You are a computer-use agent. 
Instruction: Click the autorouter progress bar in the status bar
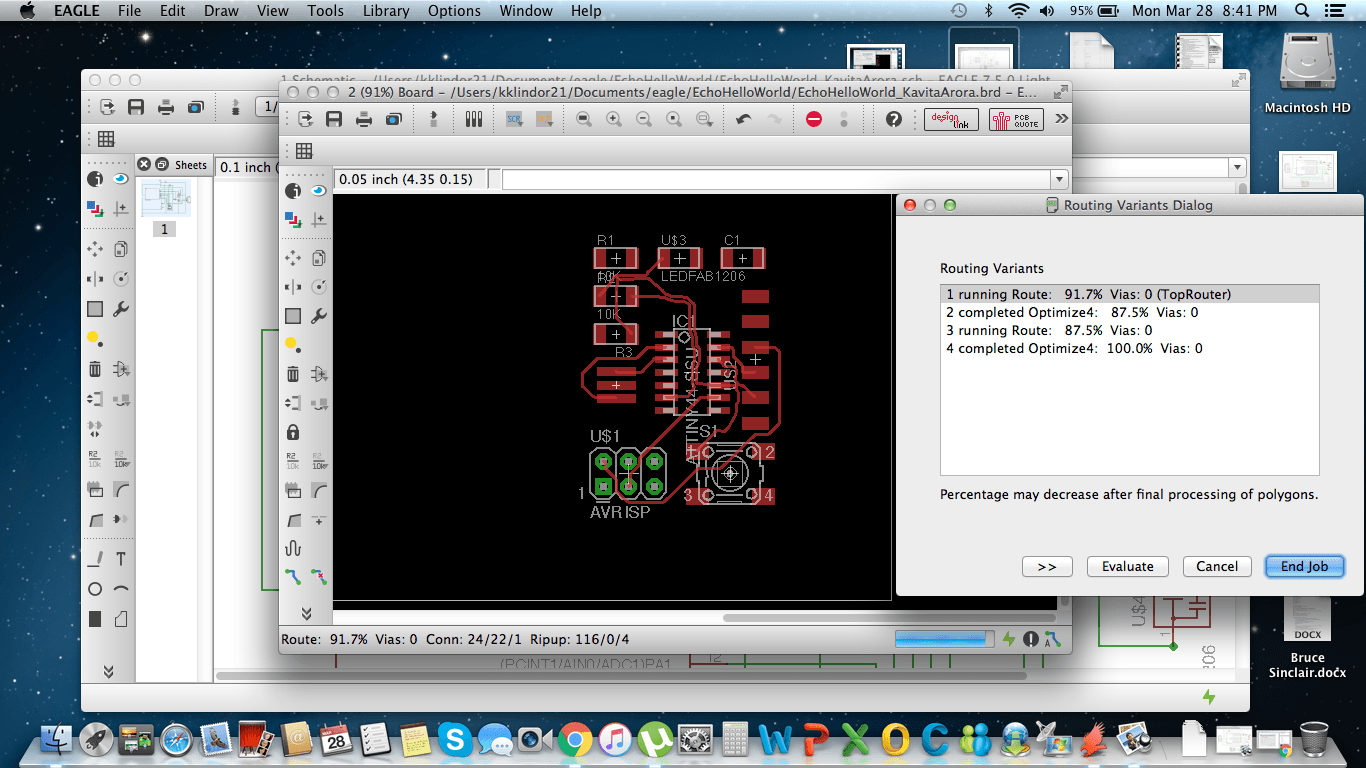(945, 639)
